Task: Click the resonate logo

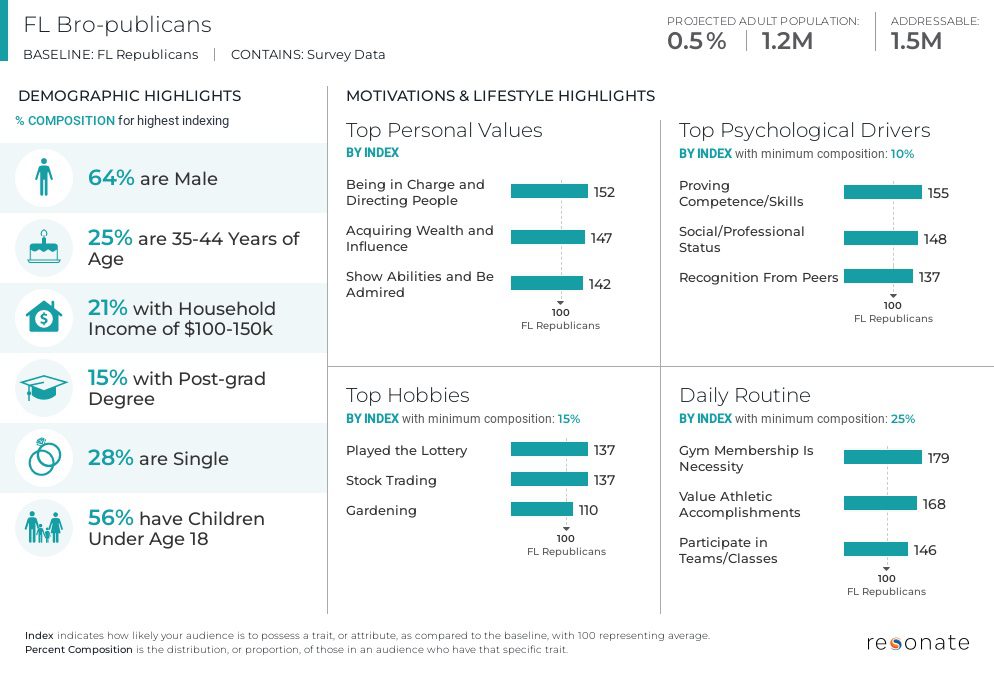Action: point(918,642)
